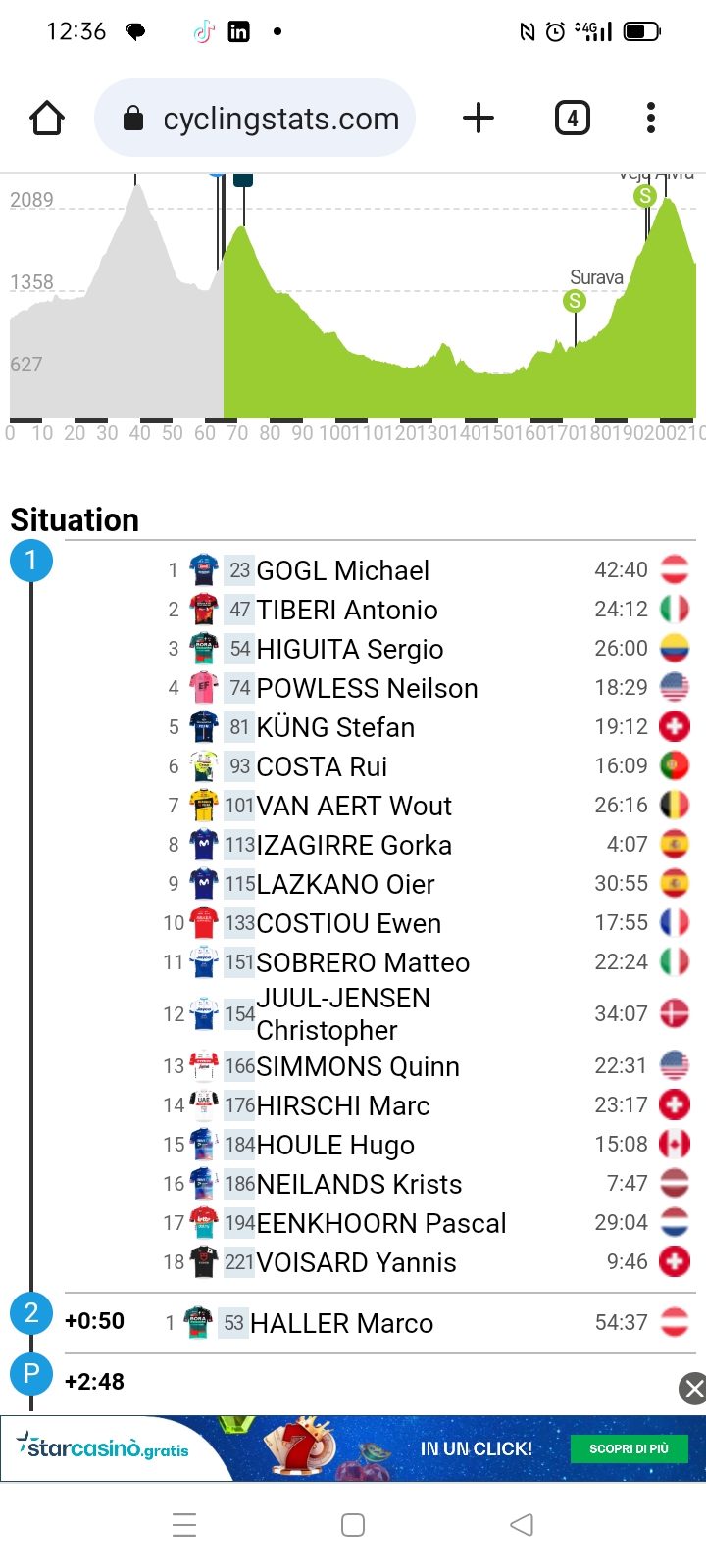Screen dimensions: 706x1568
Task: Tap the Android recent apps button
Action: pos(184,1525)
